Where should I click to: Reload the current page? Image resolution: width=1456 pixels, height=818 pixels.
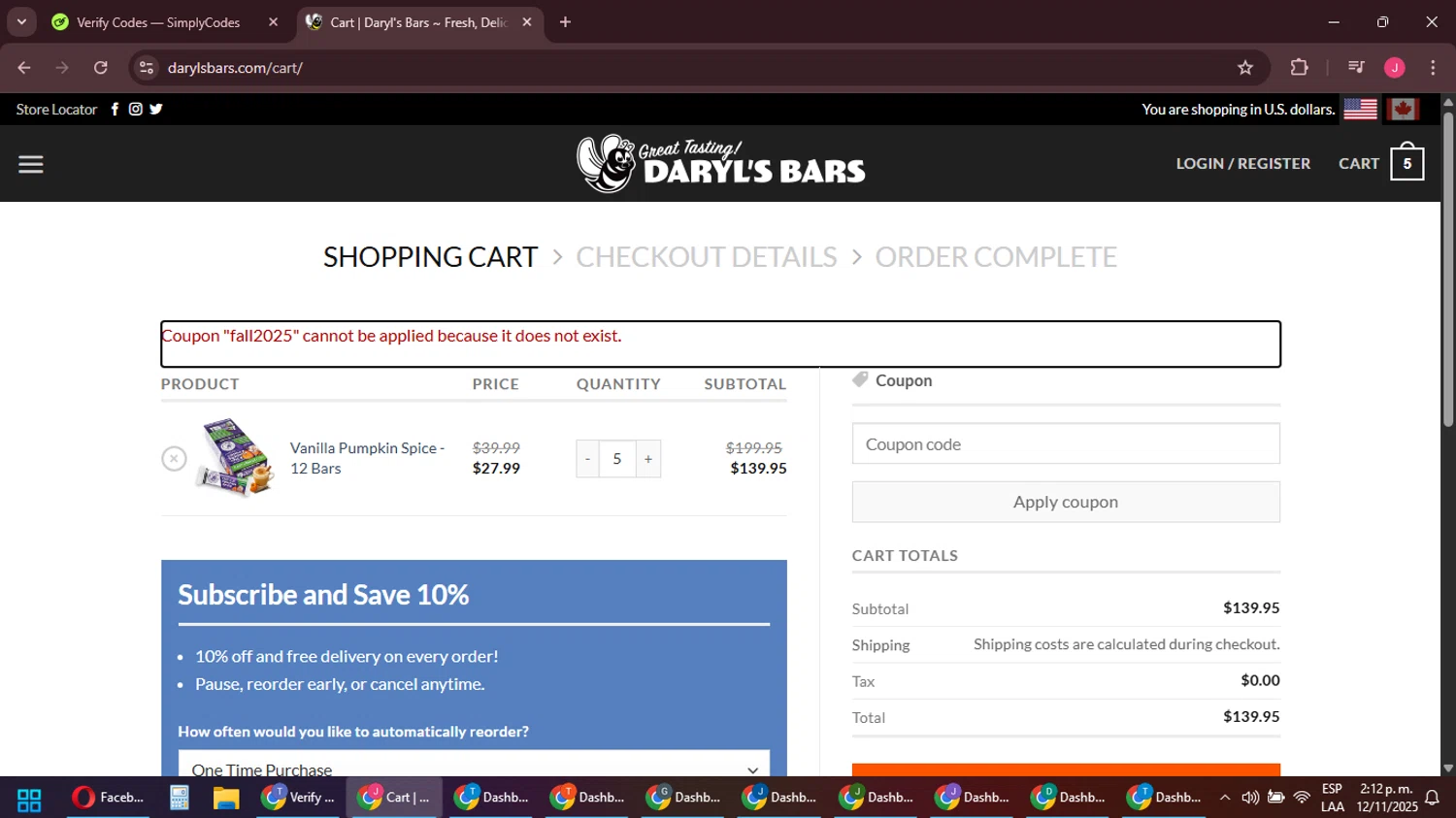101,67
